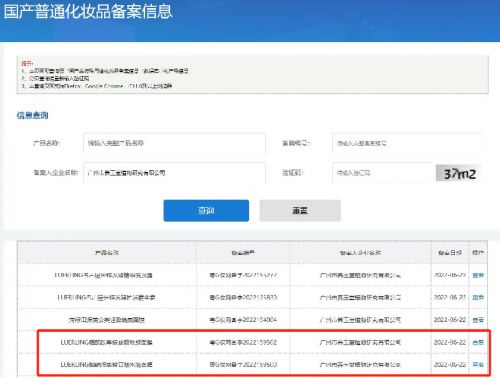Click the blue 查询 search button
500x378 pixels.
coord(206,210)
